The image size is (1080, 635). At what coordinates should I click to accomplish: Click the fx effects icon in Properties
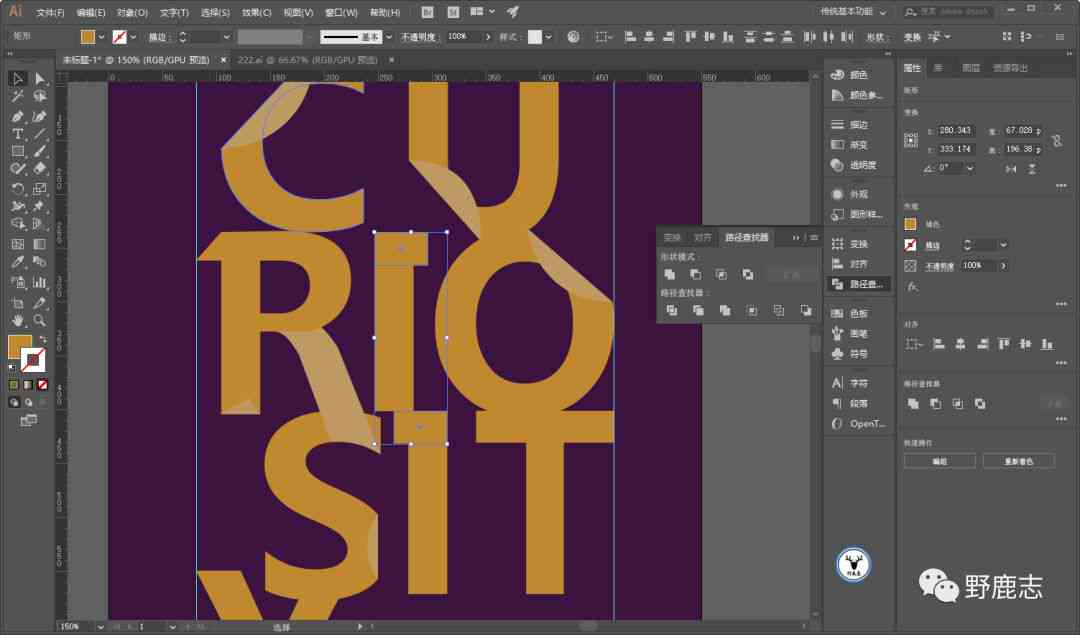coord(912,286)
